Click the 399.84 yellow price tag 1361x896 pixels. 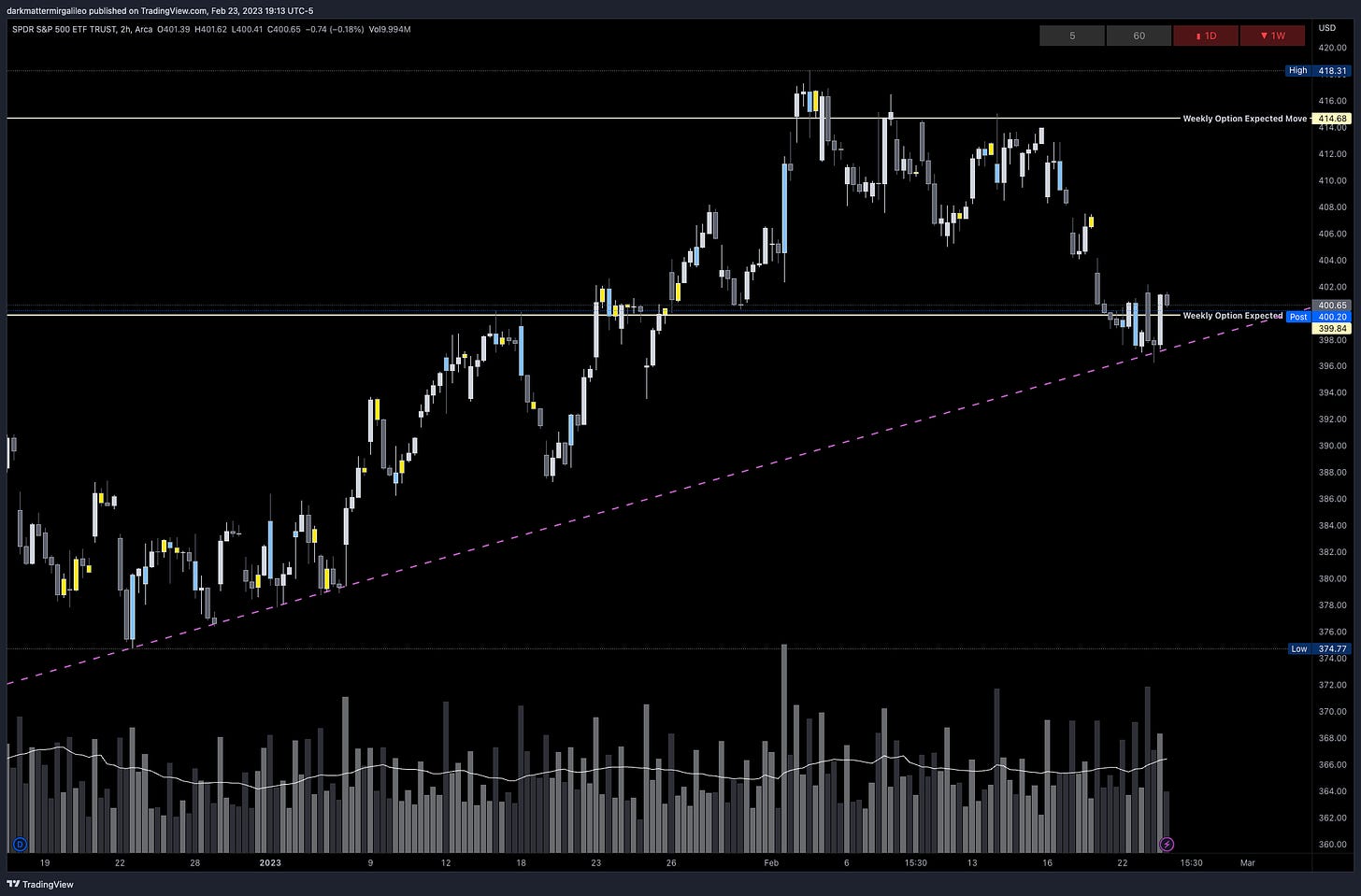pyautogui.click(x=1332, y=329)
